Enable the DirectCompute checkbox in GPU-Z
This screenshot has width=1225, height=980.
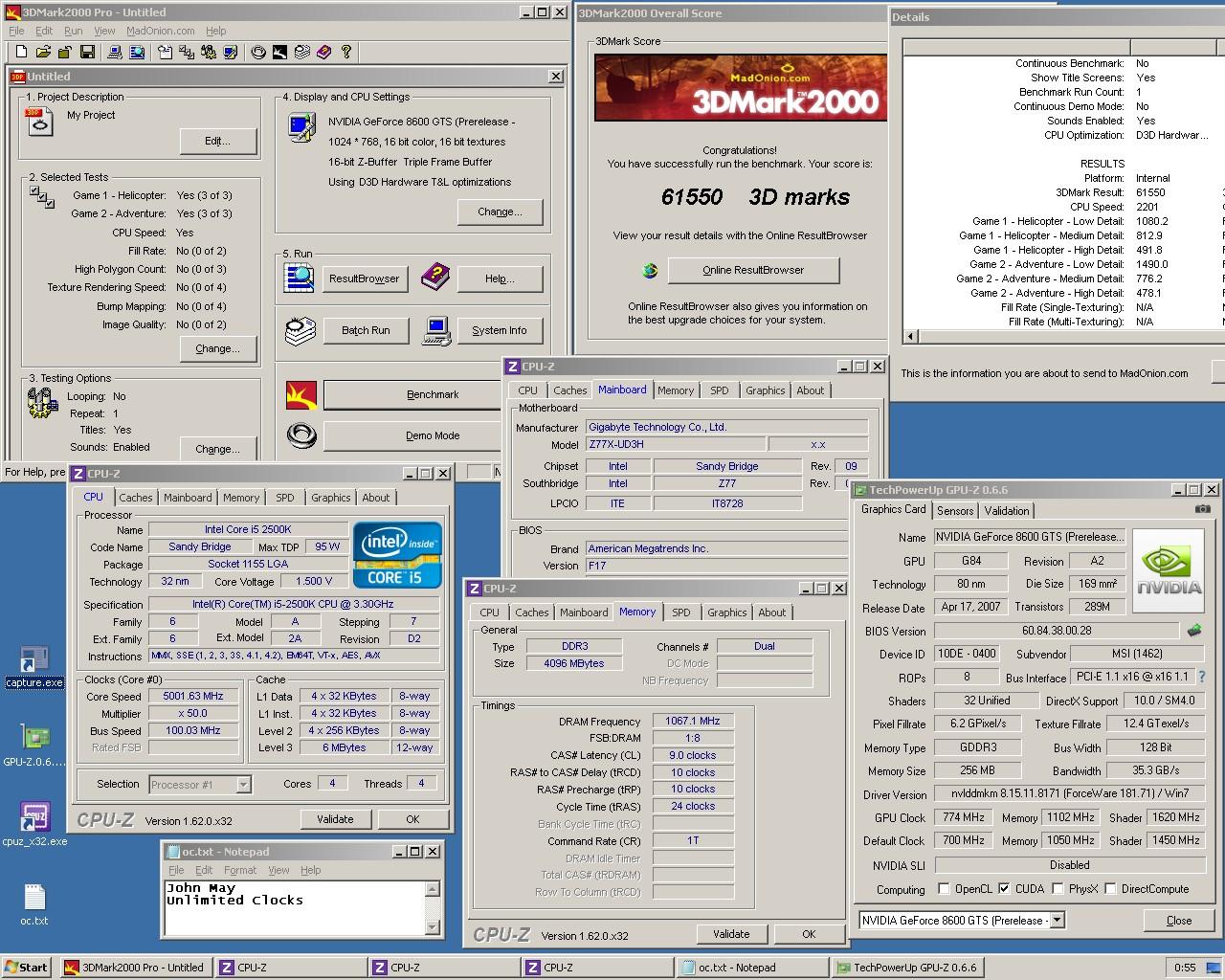click(x=1110, y=889)
